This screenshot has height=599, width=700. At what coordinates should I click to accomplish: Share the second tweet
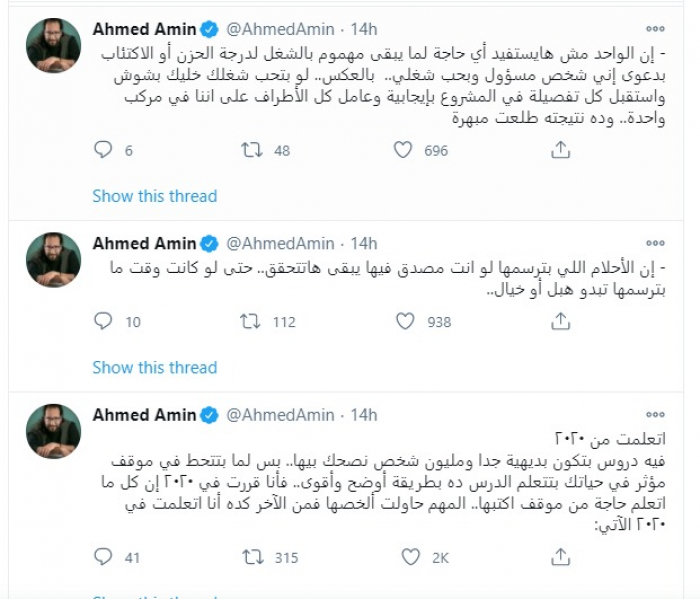561,321
